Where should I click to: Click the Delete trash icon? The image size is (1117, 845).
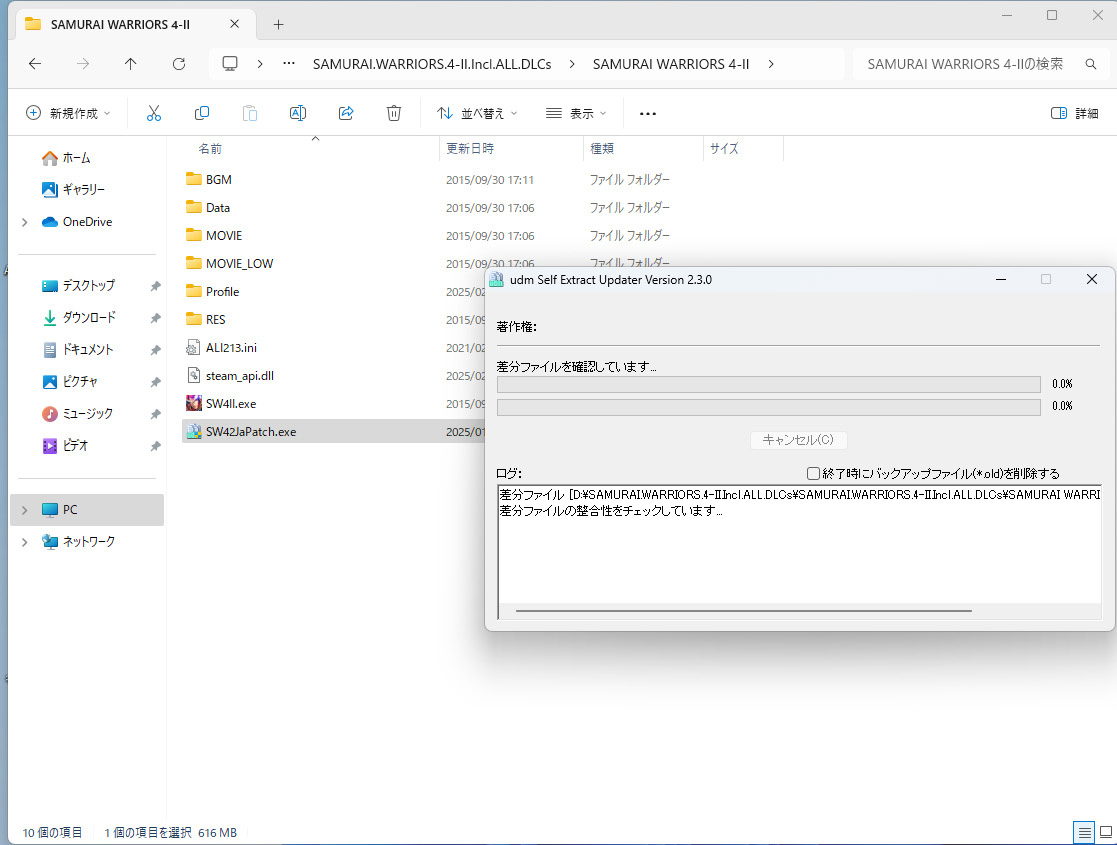(x=394, y=113)
